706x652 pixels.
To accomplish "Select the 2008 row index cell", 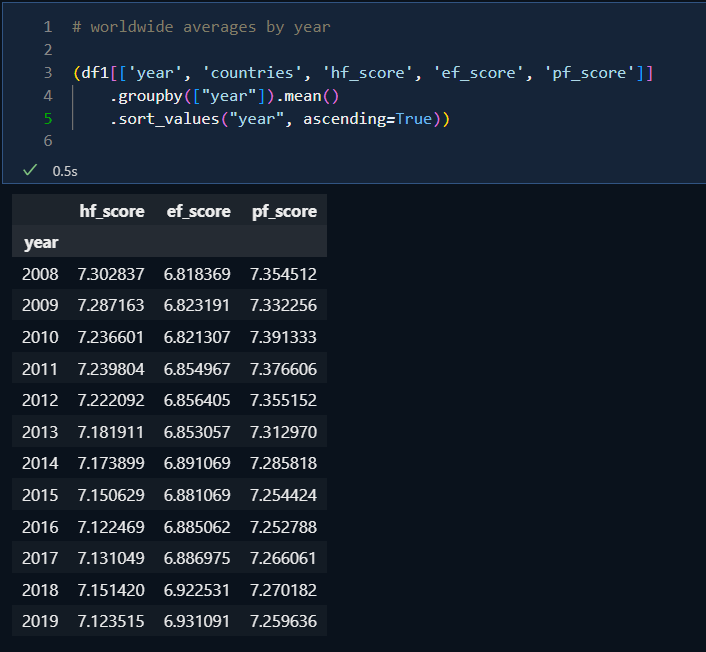I will click(x=40, y=273).
